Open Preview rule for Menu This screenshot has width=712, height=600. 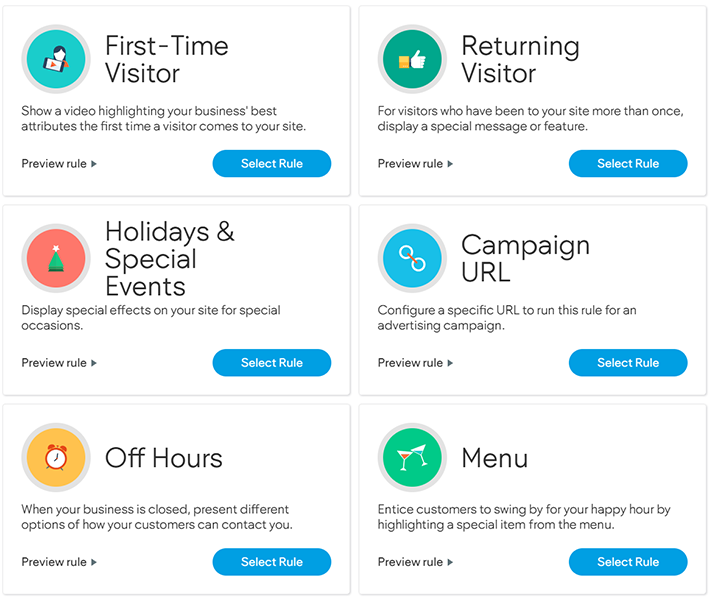coord(414,562)
